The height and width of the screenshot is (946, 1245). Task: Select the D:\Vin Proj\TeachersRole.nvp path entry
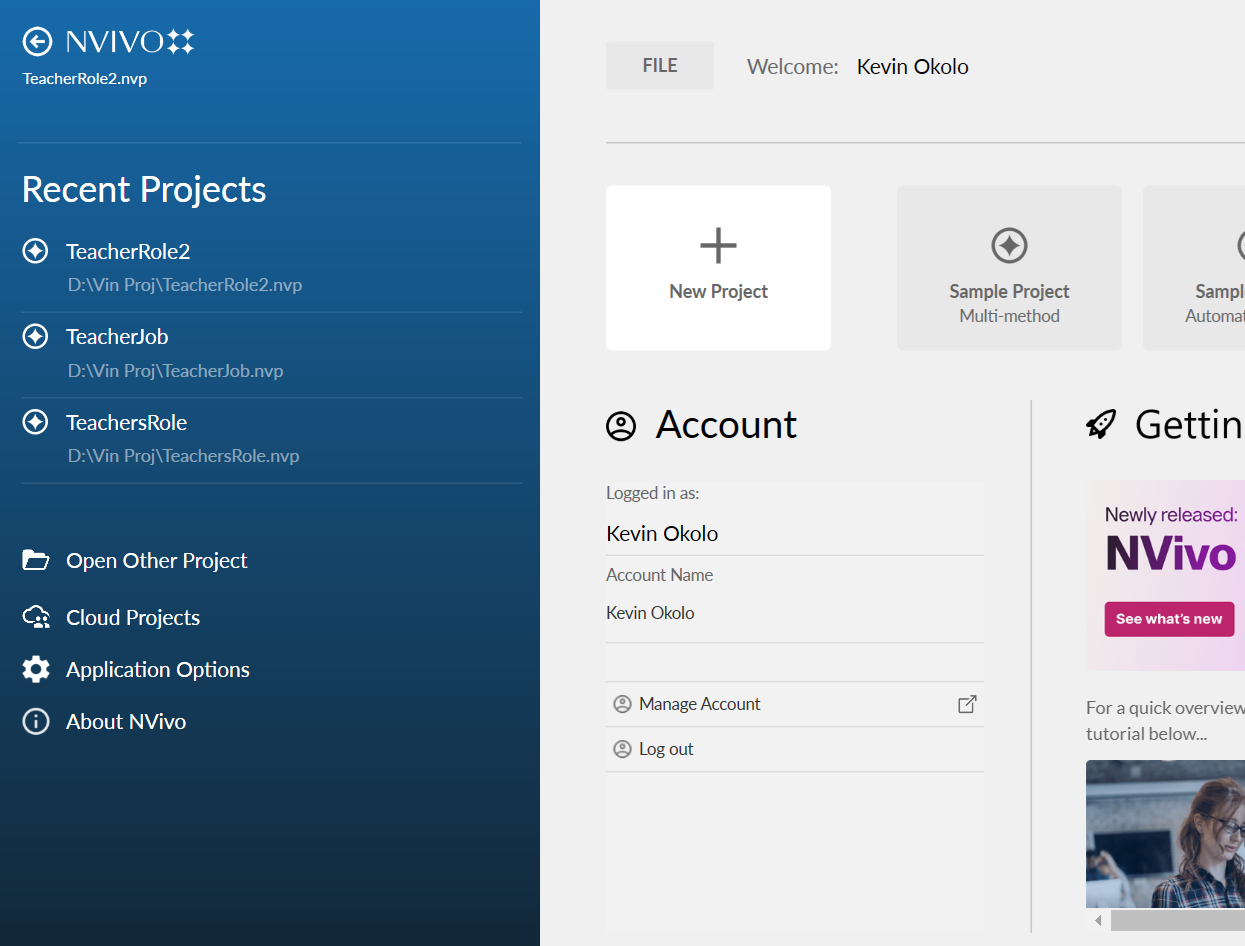click(184, 456)
